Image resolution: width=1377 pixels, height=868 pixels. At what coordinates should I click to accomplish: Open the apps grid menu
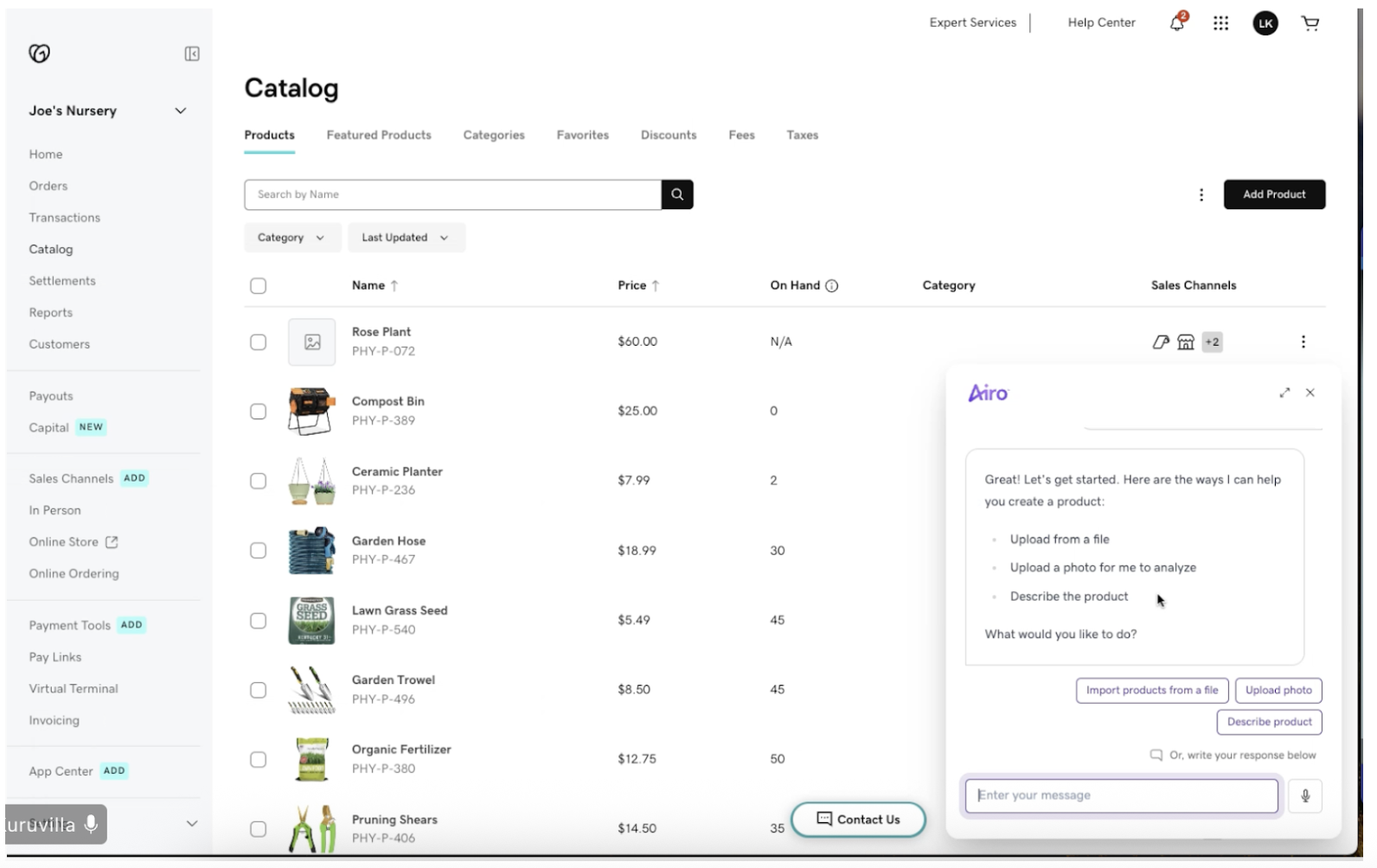pyautogui.click(x=1220, y=23)
